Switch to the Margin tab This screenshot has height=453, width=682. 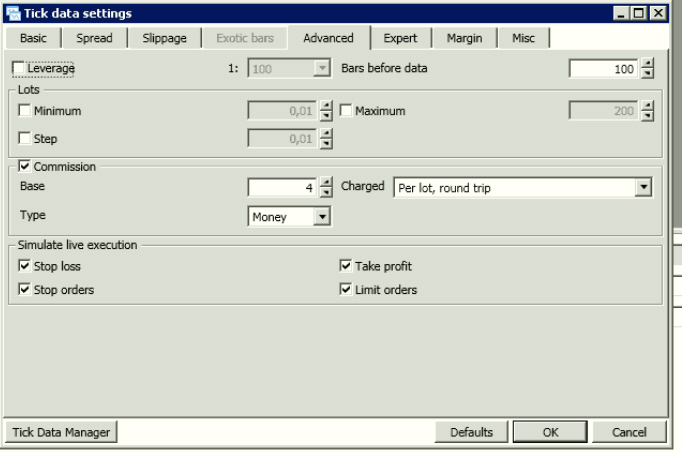[464, 38]
